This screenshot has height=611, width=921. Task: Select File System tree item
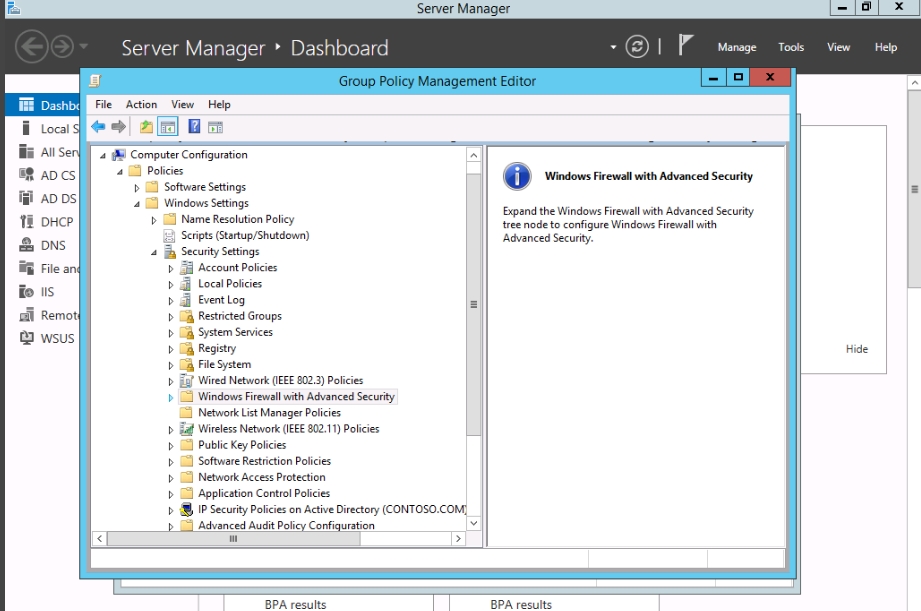pyautogui.click(x=224, y=364)
